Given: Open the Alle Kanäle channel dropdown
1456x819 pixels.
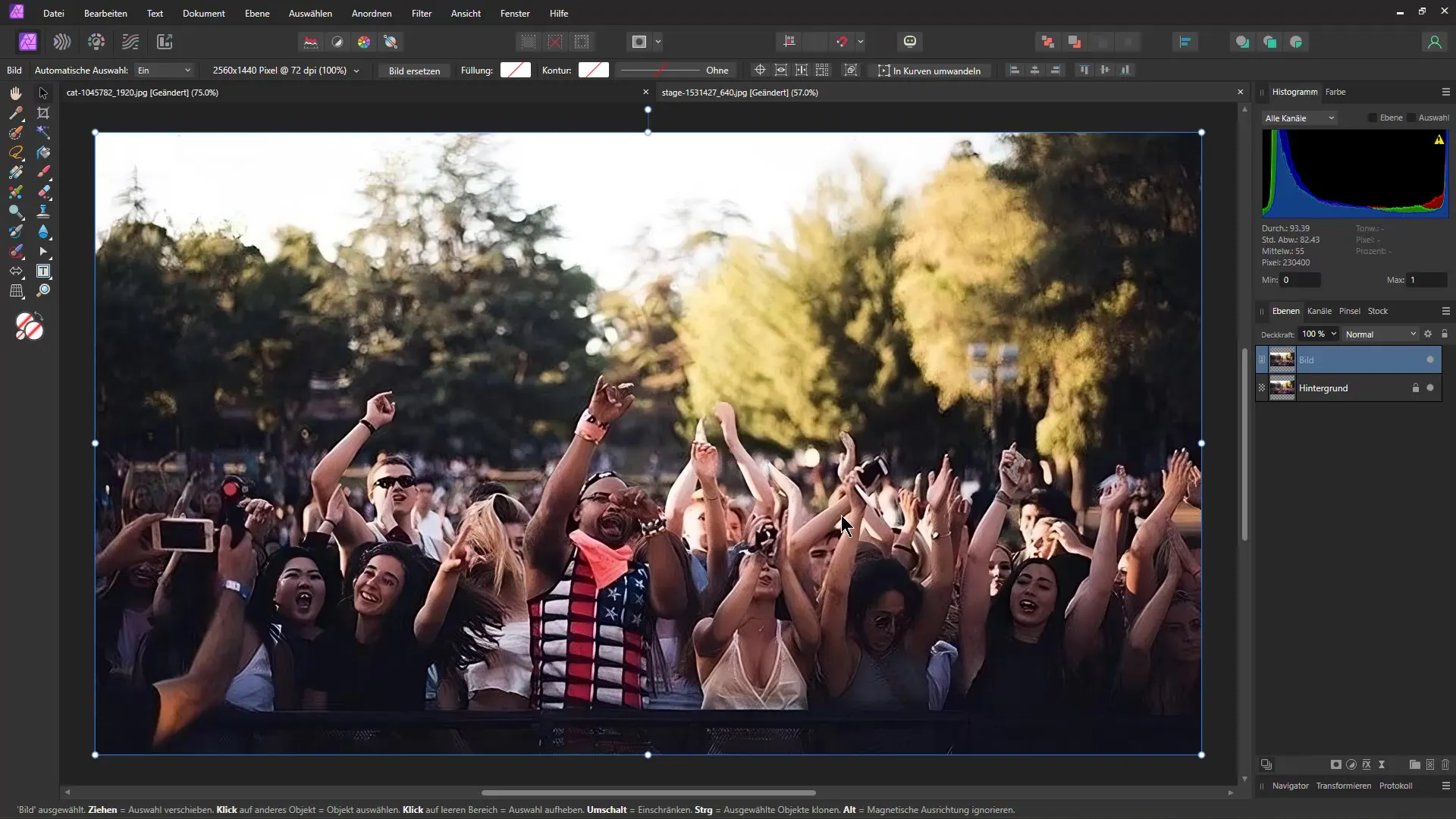Looking at the screenshot, I should [x=1299, y=118].
